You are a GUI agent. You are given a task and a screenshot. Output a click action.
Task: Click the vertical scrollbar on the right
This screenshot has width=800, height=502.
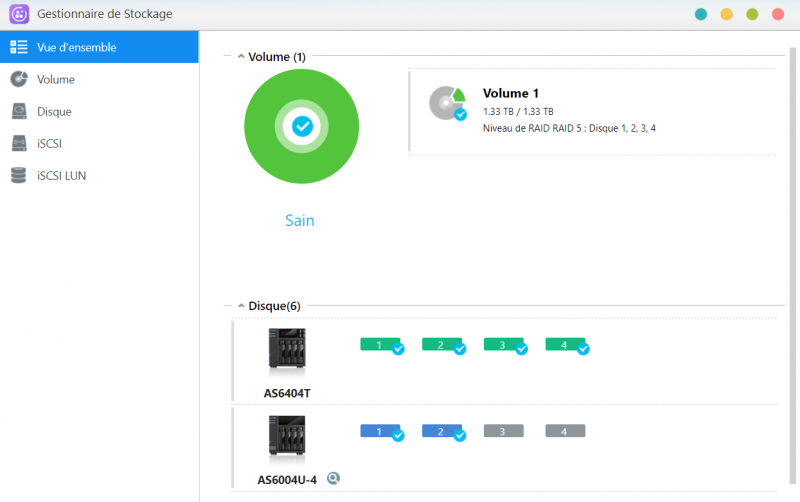pos(792,265)
